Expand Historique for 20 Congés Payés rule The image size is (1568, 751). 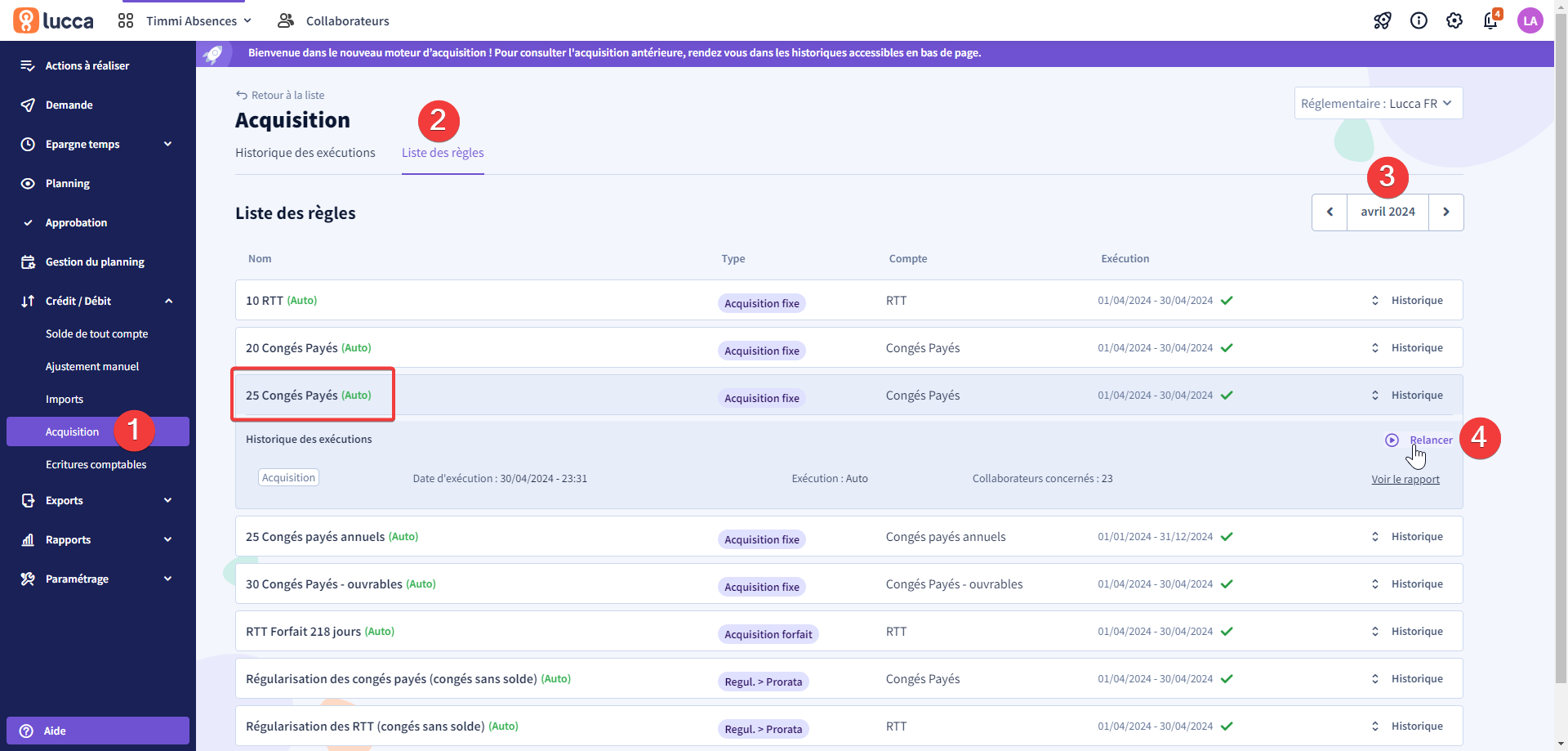[1407, 347]
